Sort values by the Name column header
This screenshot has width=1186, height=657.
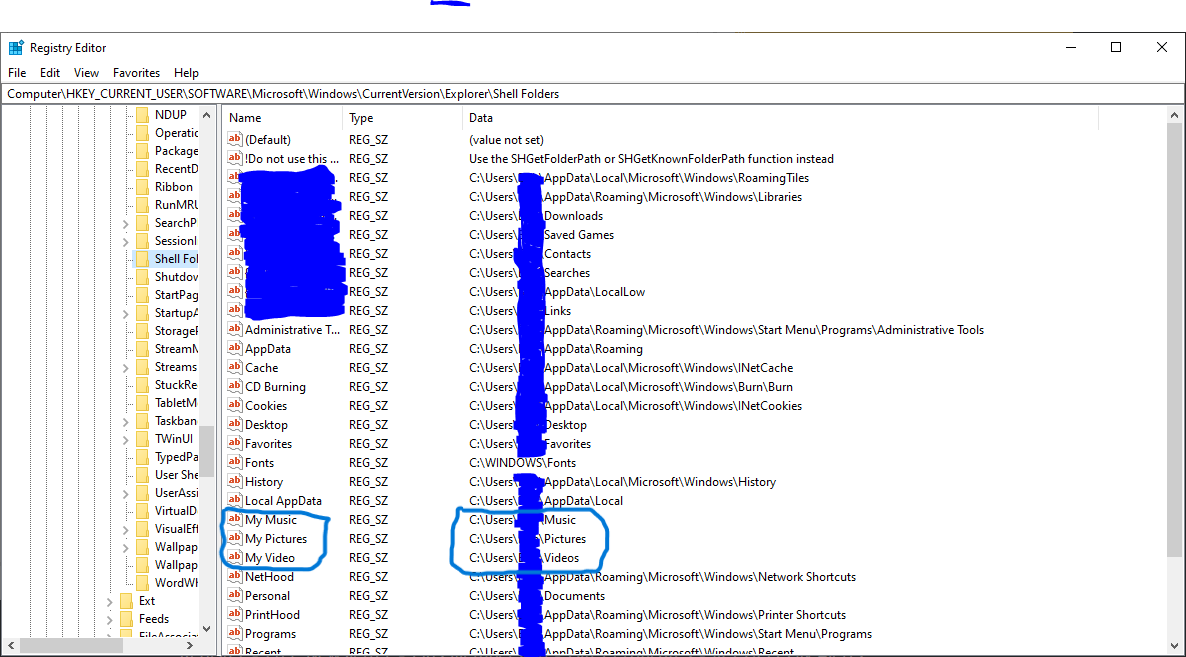[280, 118]
